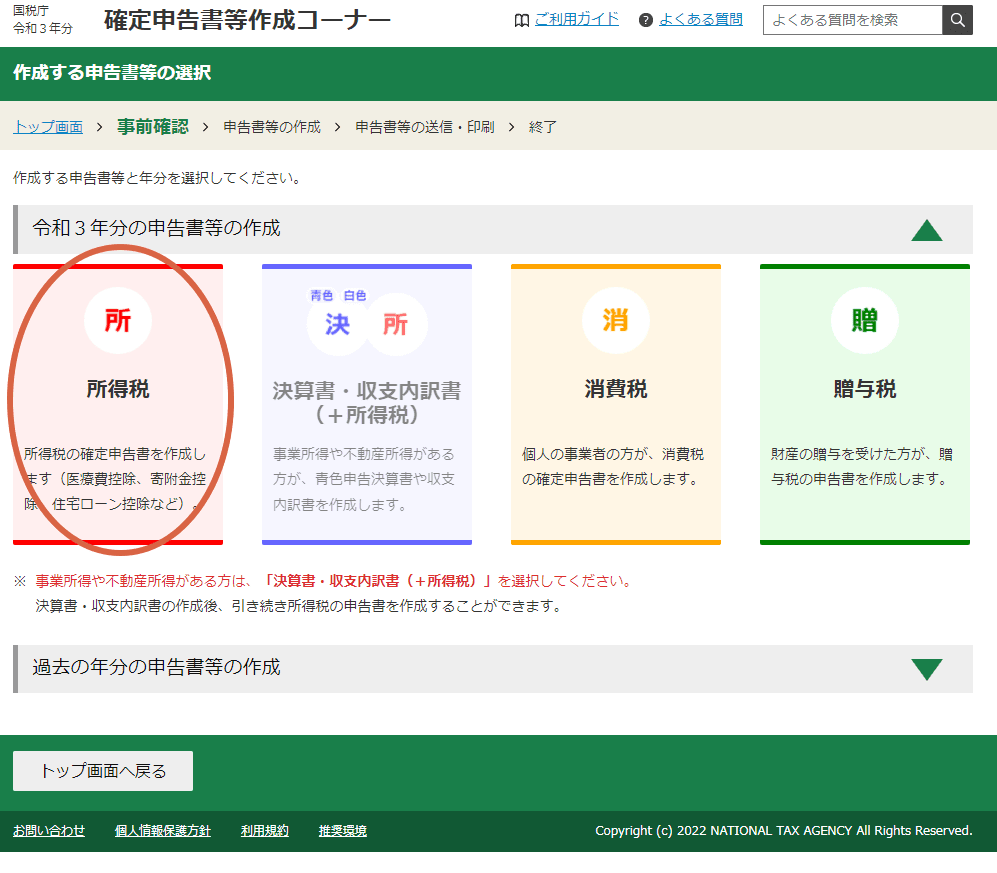Click the description about 青色申告決算書
This screenshot has height=873, width=997.
[364, 479]
